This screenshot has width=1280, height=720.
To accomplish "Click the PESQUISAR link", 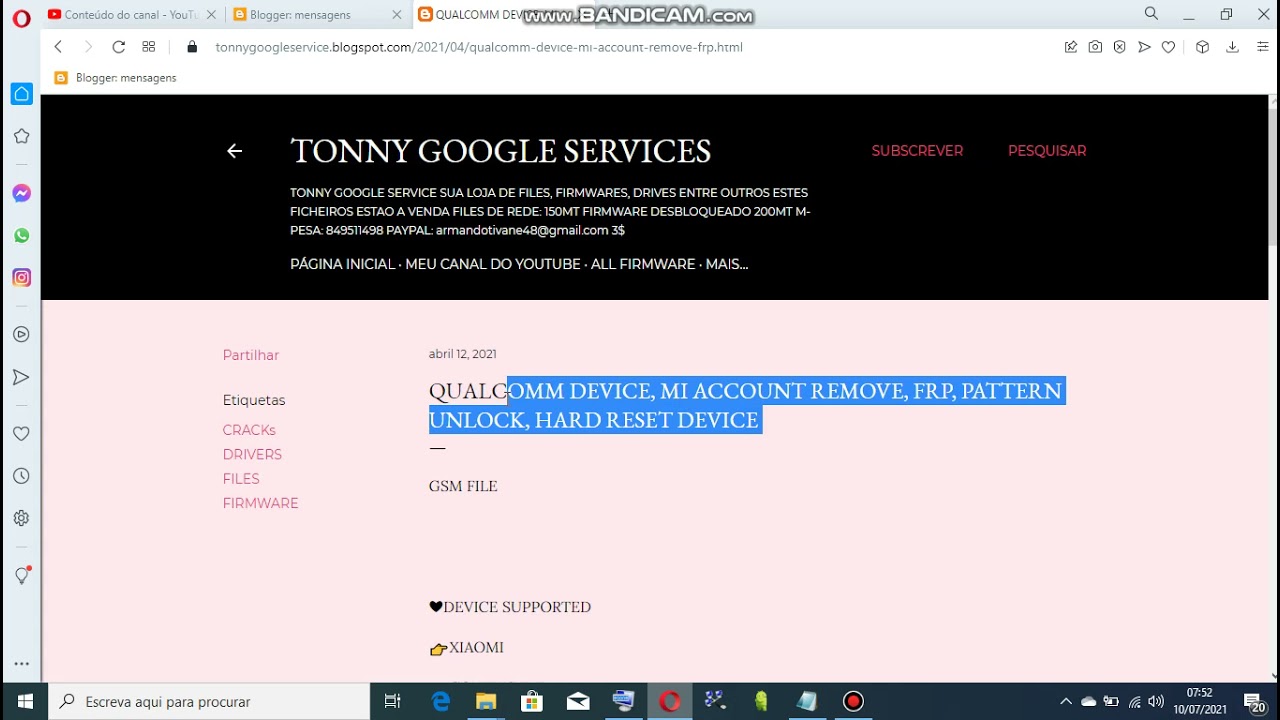I will point(1047,151).
